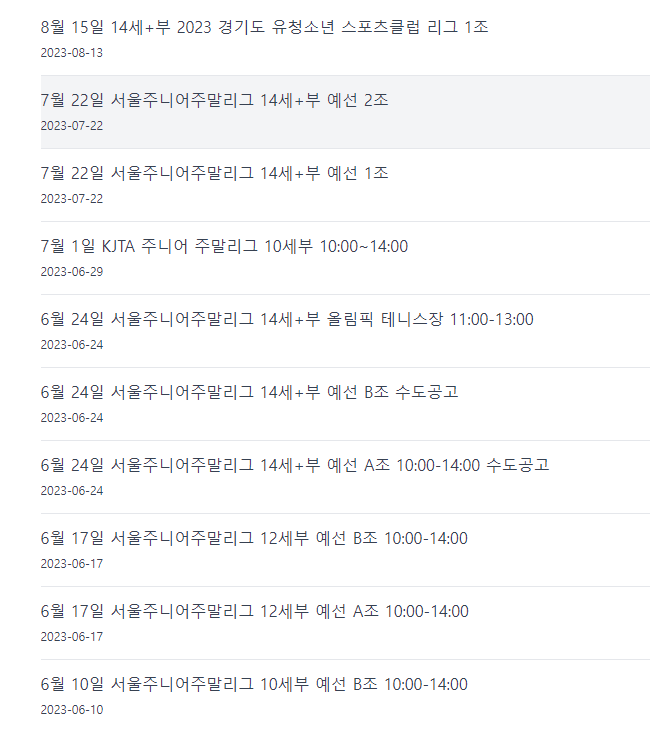
Task: Open the 7월 22일 14세+부 예선 1조 post
Action: [214, 173]
